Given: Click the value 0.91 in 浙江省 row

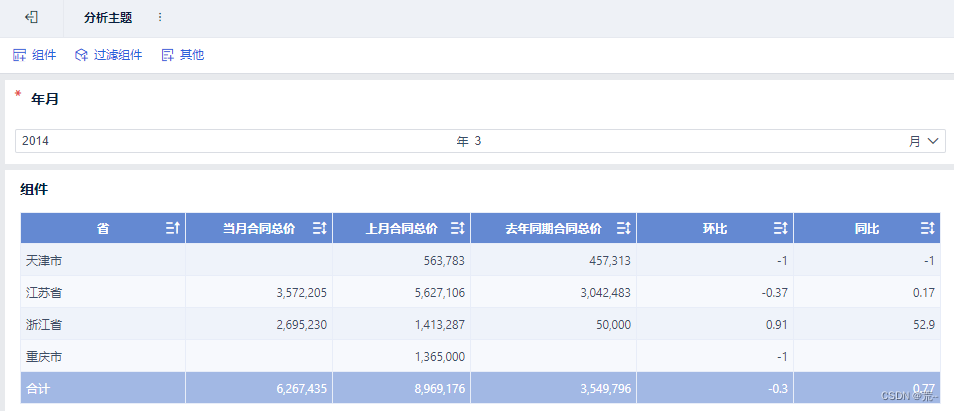Looking at the screenshot, I should coord(777,325).
